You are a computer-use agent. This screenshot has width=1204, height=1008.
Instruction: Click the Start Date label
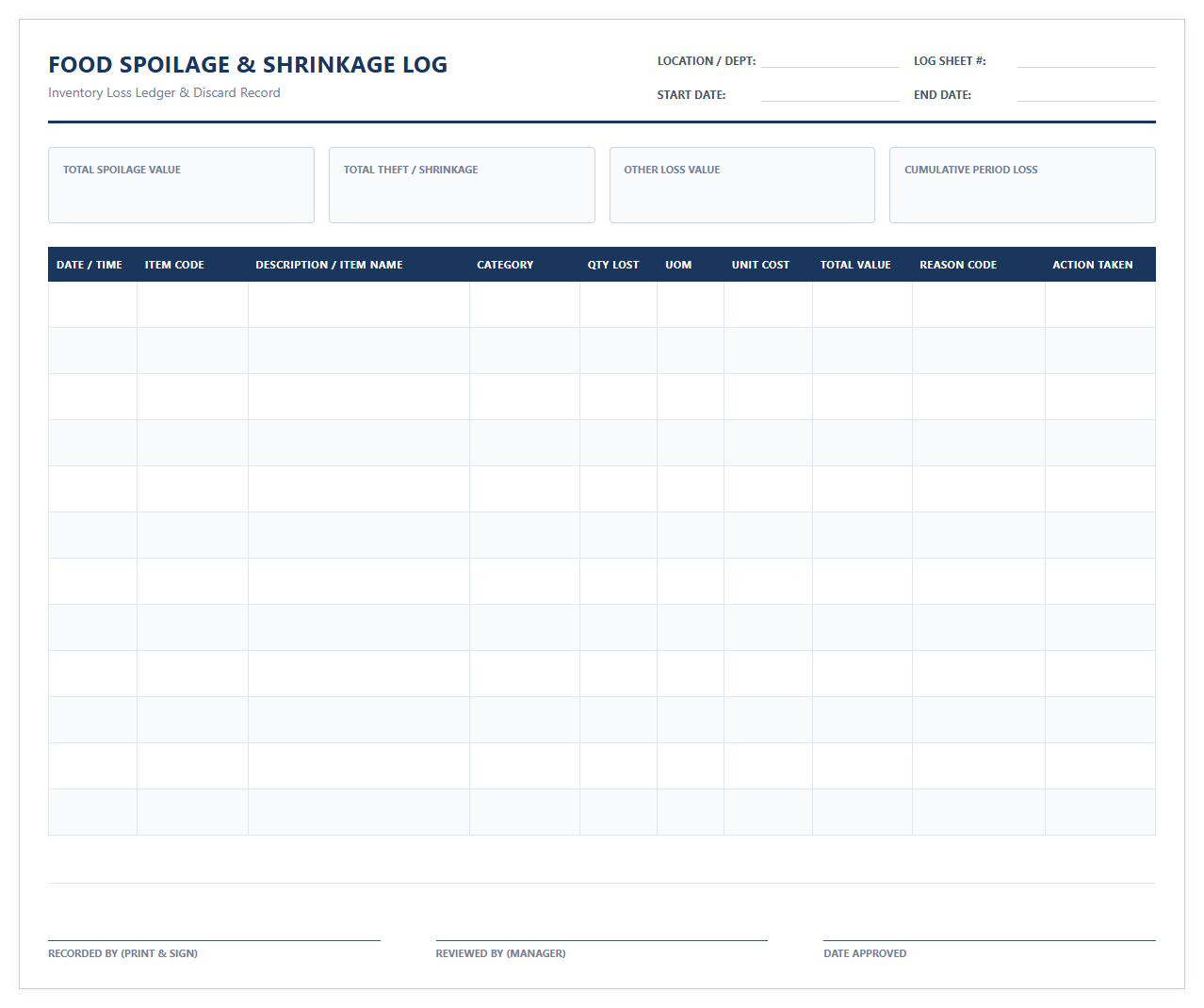[x=691, y=94]
